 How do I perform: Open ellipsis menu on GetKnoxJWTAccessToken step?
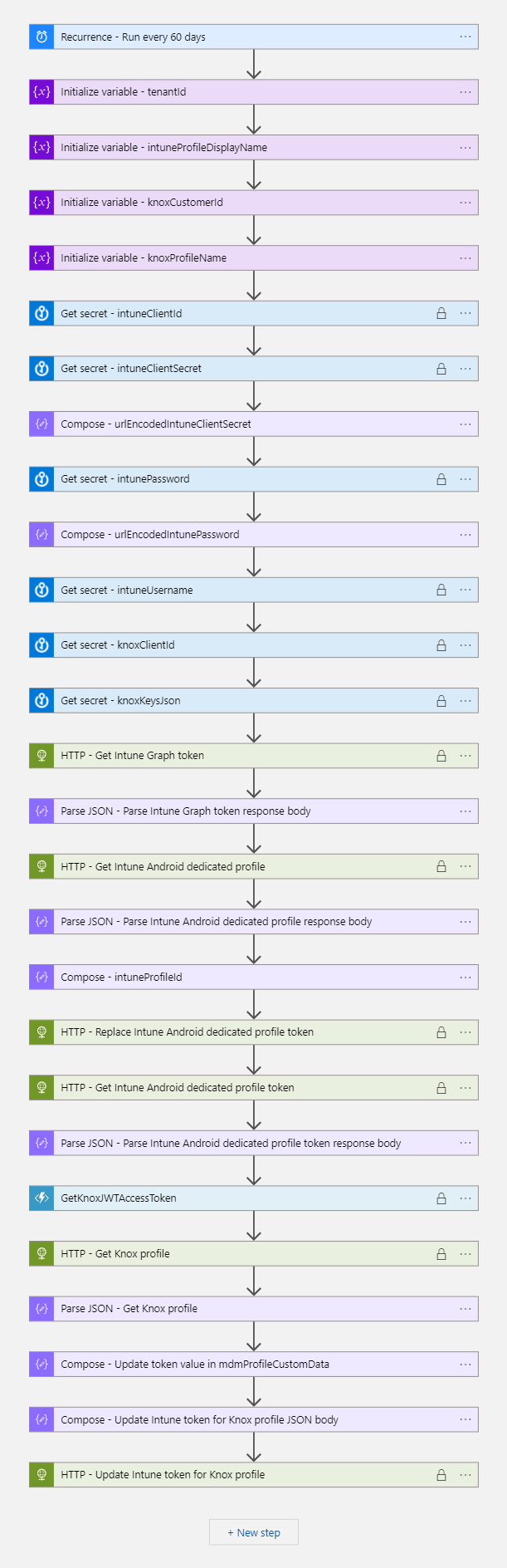(466, 1198)
